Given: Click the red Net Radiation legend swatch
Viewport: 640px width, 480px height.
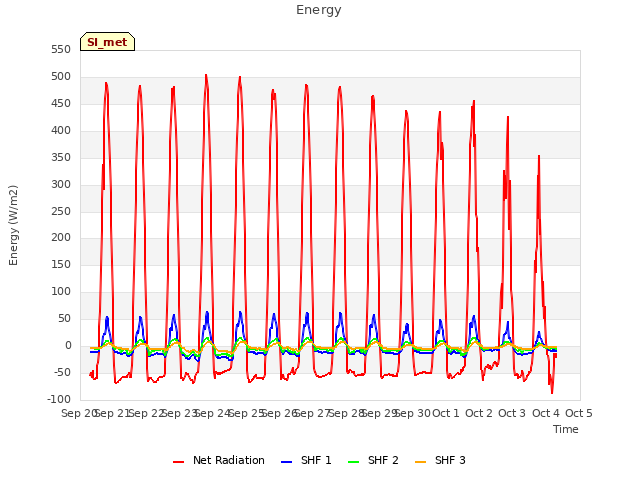Looking at the screenshot, I should click(178, 462).
